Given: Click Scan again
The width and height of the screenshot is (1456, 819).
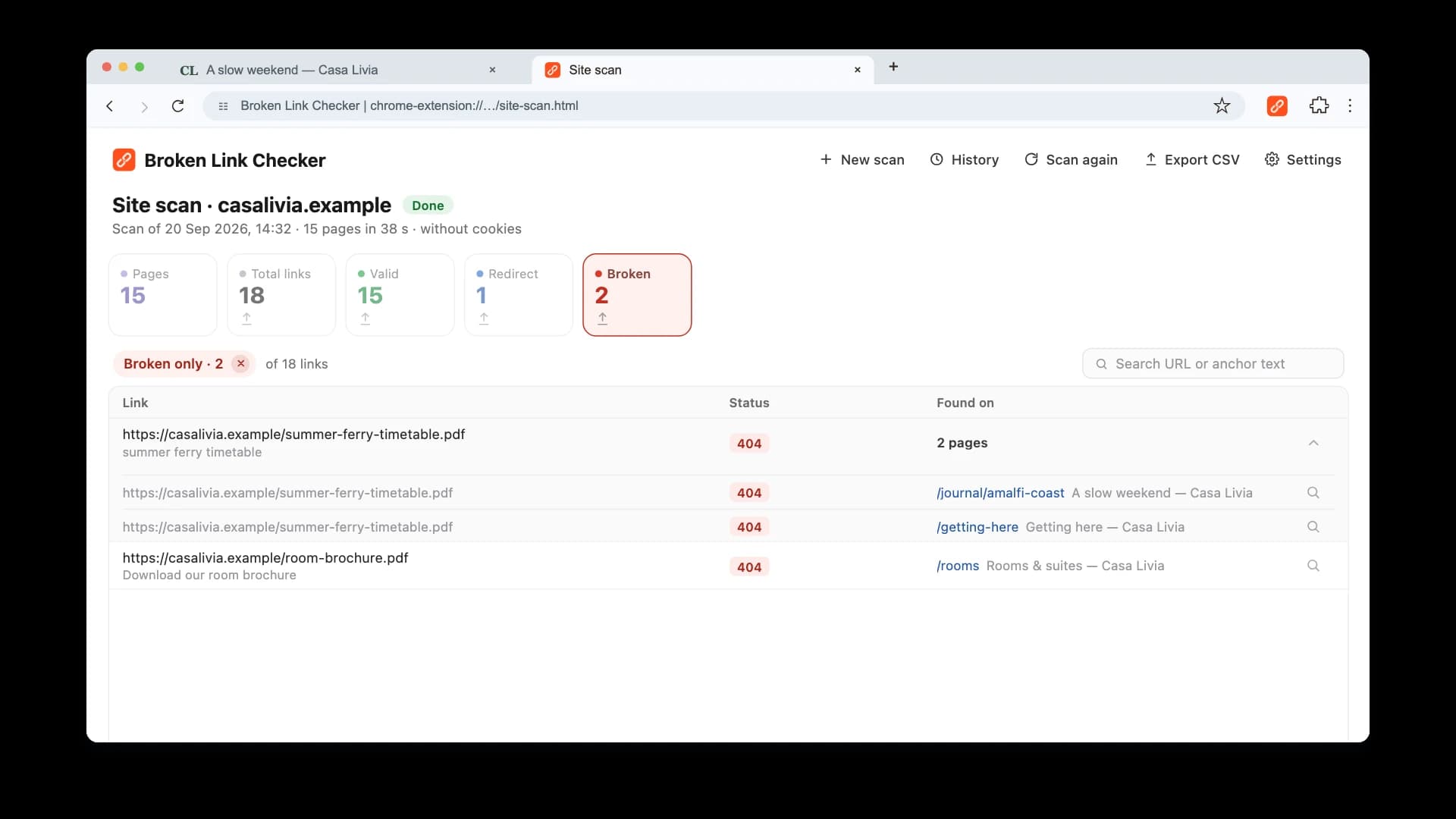Looking at the screenshot, I should click(1071, 160).
